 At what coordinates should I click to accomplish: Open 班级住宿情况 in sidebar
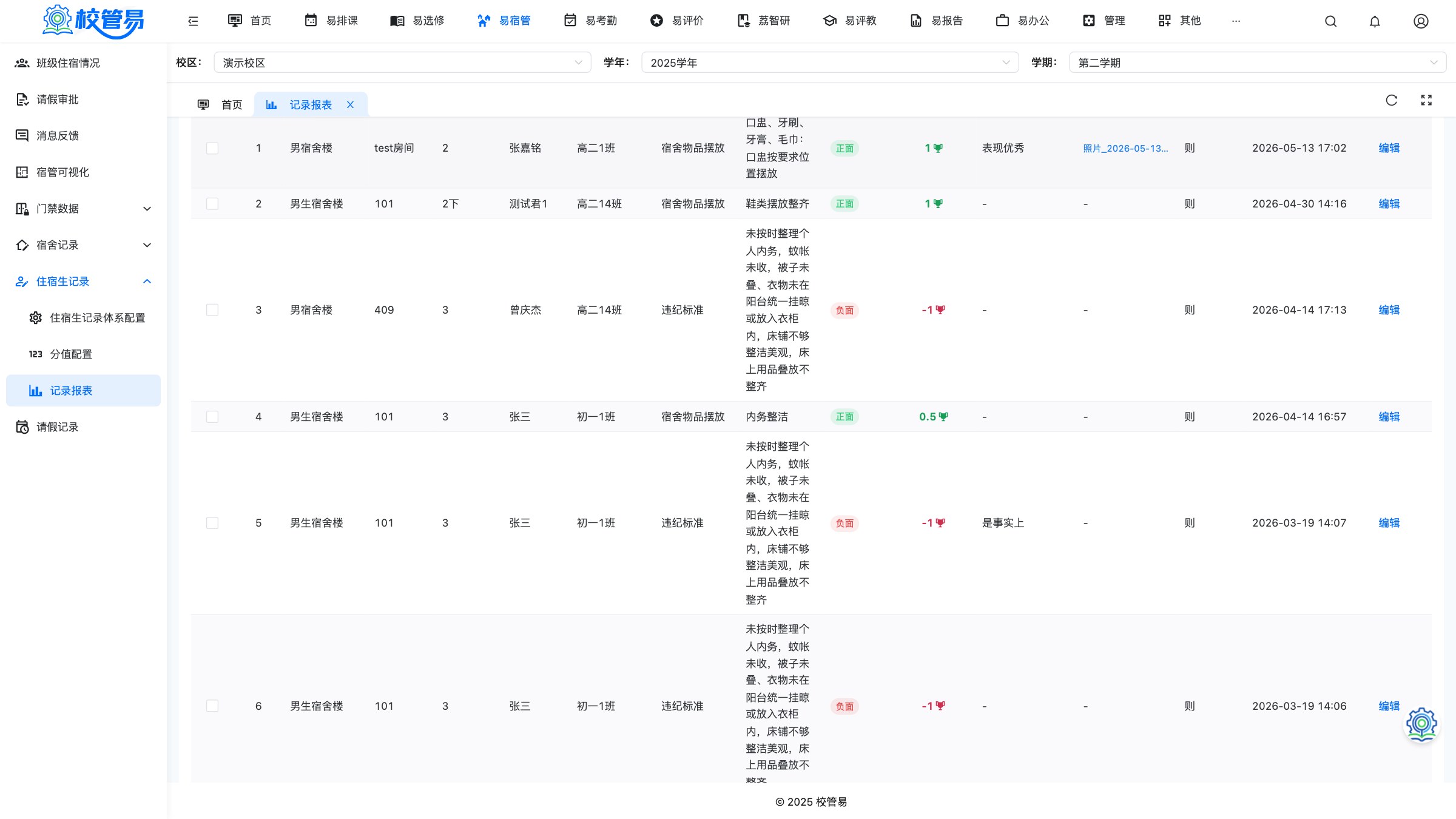(x=83, y=63)
